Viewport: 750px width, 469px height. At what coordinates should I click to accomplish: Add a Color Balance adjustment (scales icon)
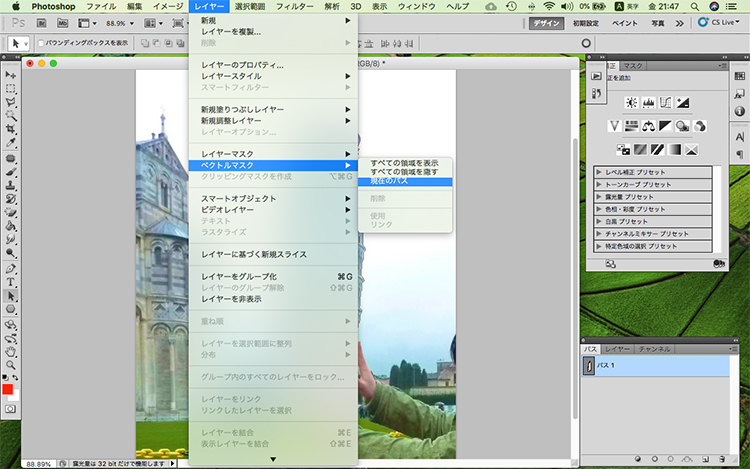[x=649, y=126]
